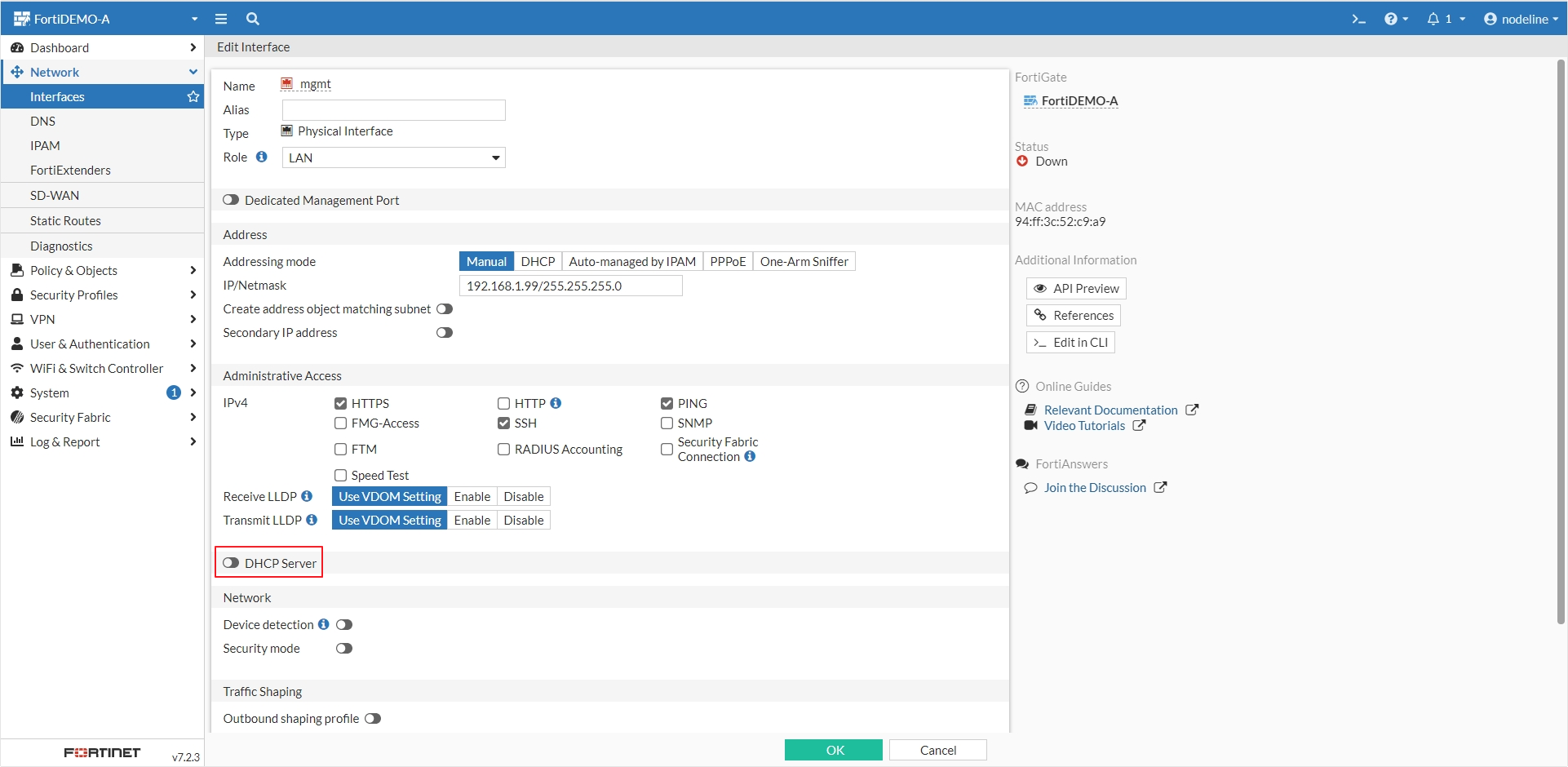The image size is (1568, 767).
Task: Click the HTTP info icon
Action: coord(556,403)
